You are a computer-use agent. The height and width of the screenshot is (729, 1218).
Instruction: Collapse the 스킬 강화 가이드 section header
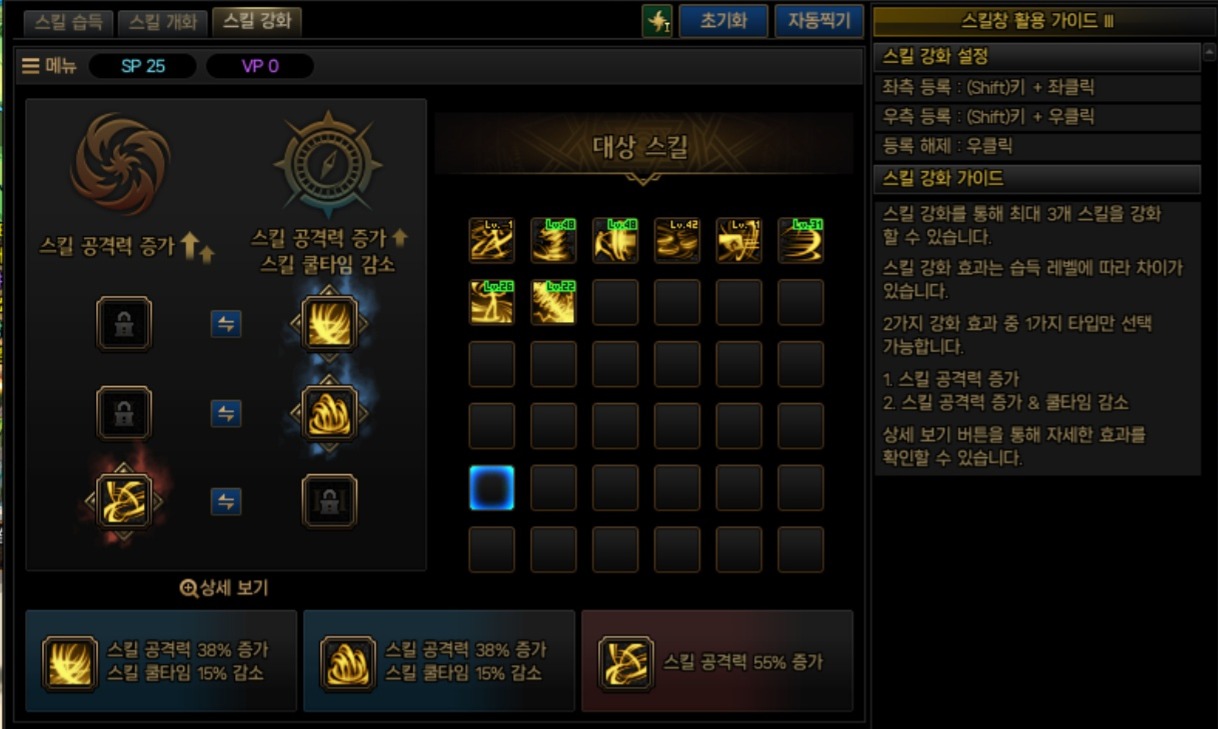pyautogui.click(x=1037, y=179)
